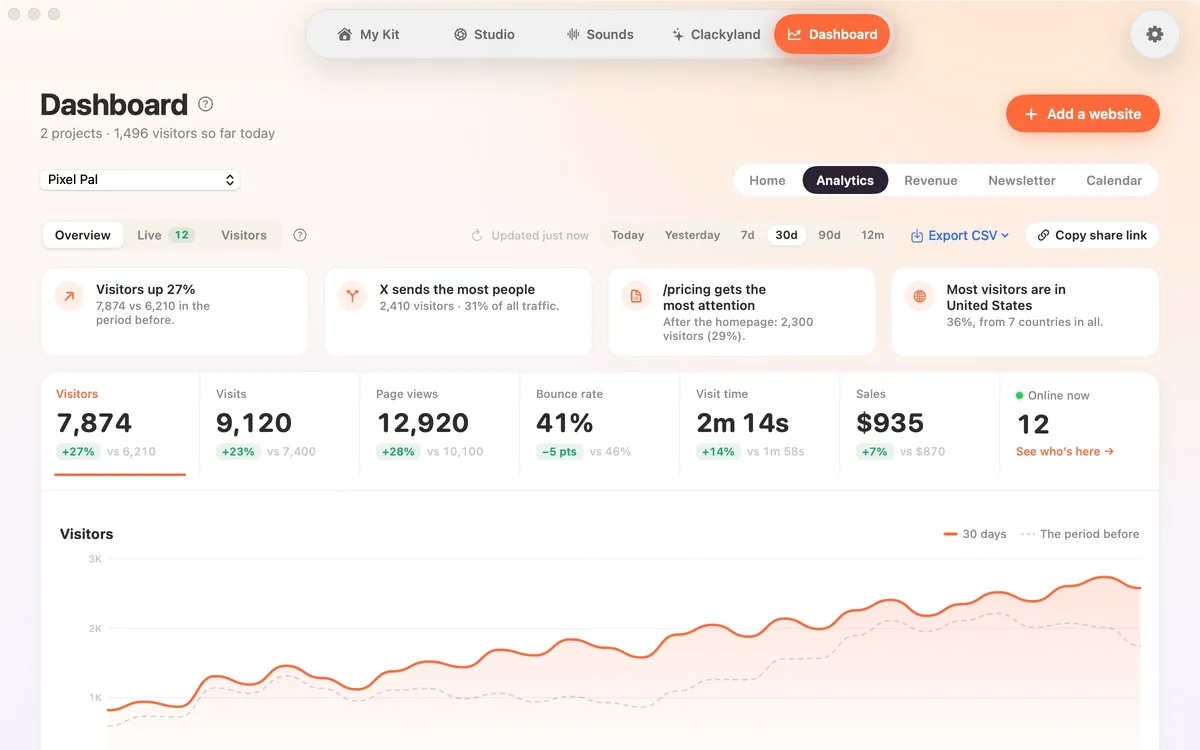Click the 3K axis label on chart
The image size is (1200, 750).
(95, 559)
